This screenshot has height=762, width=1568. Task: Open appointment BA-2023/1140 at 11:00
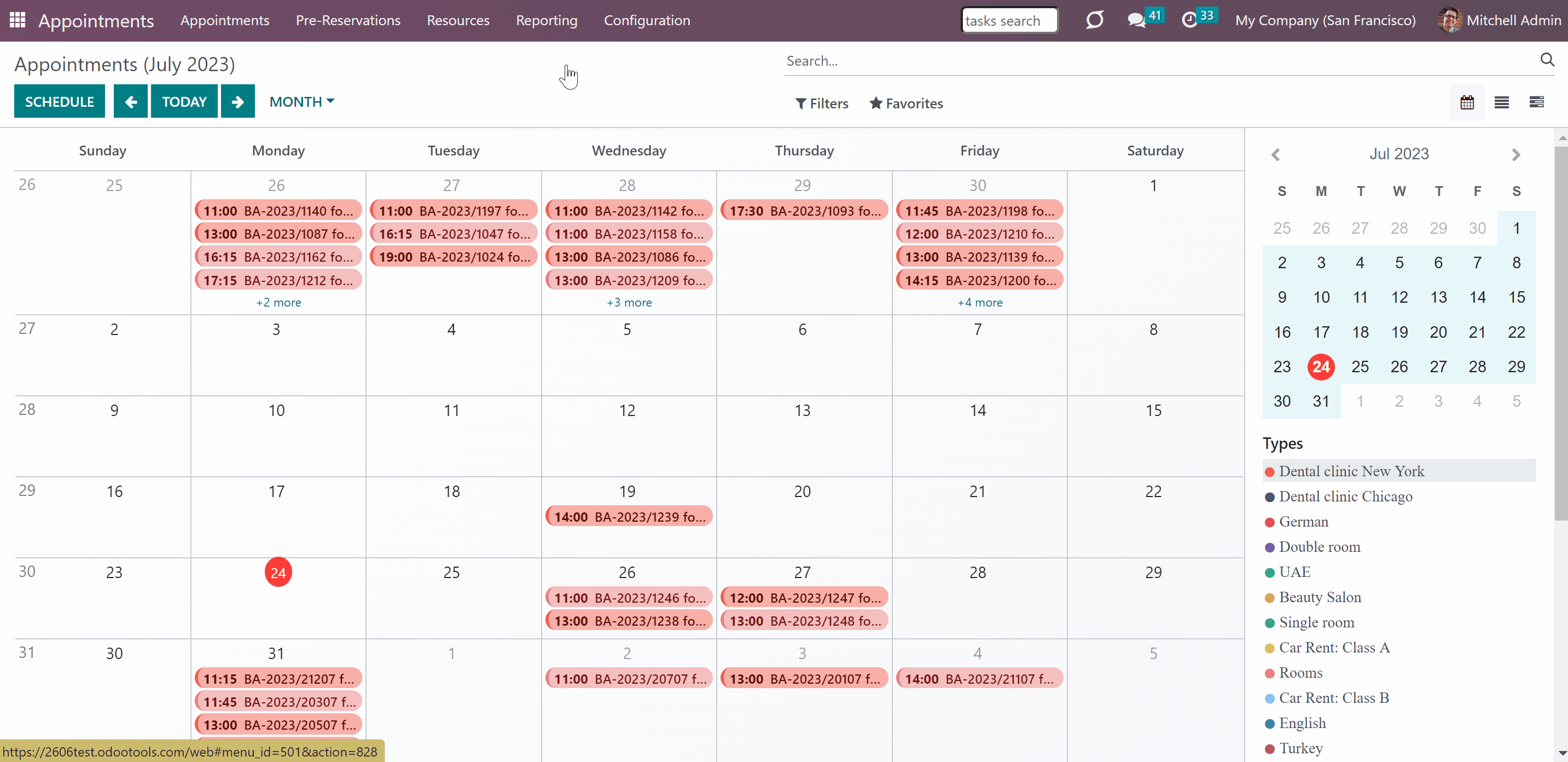[x=278, y=210]
